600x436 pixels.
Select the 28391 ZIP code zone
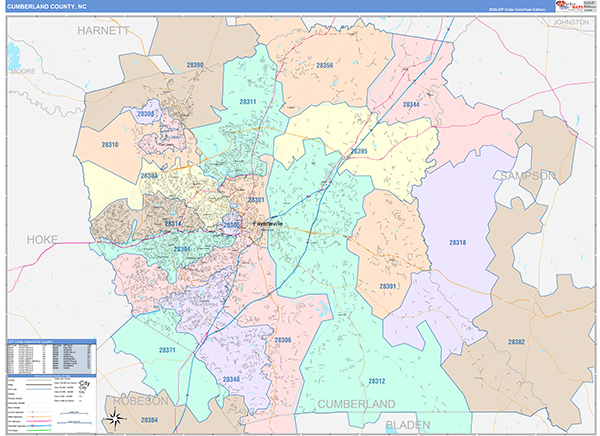click(389, 286)
